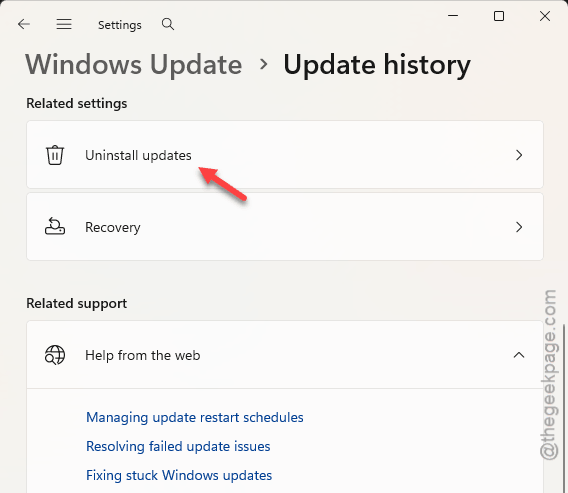Click the Update history page title
The height and width of the screenshot is (493, 568).
[x=377, y=65]
